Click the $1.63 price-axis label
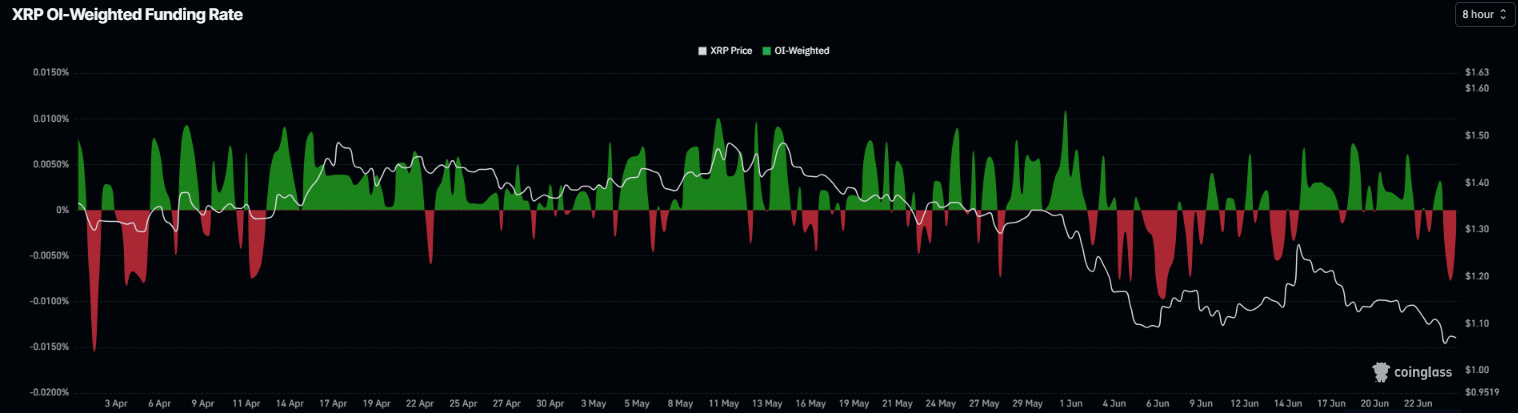The height and width of the screenshot is (413, 1518). (x=1476, y=73)
